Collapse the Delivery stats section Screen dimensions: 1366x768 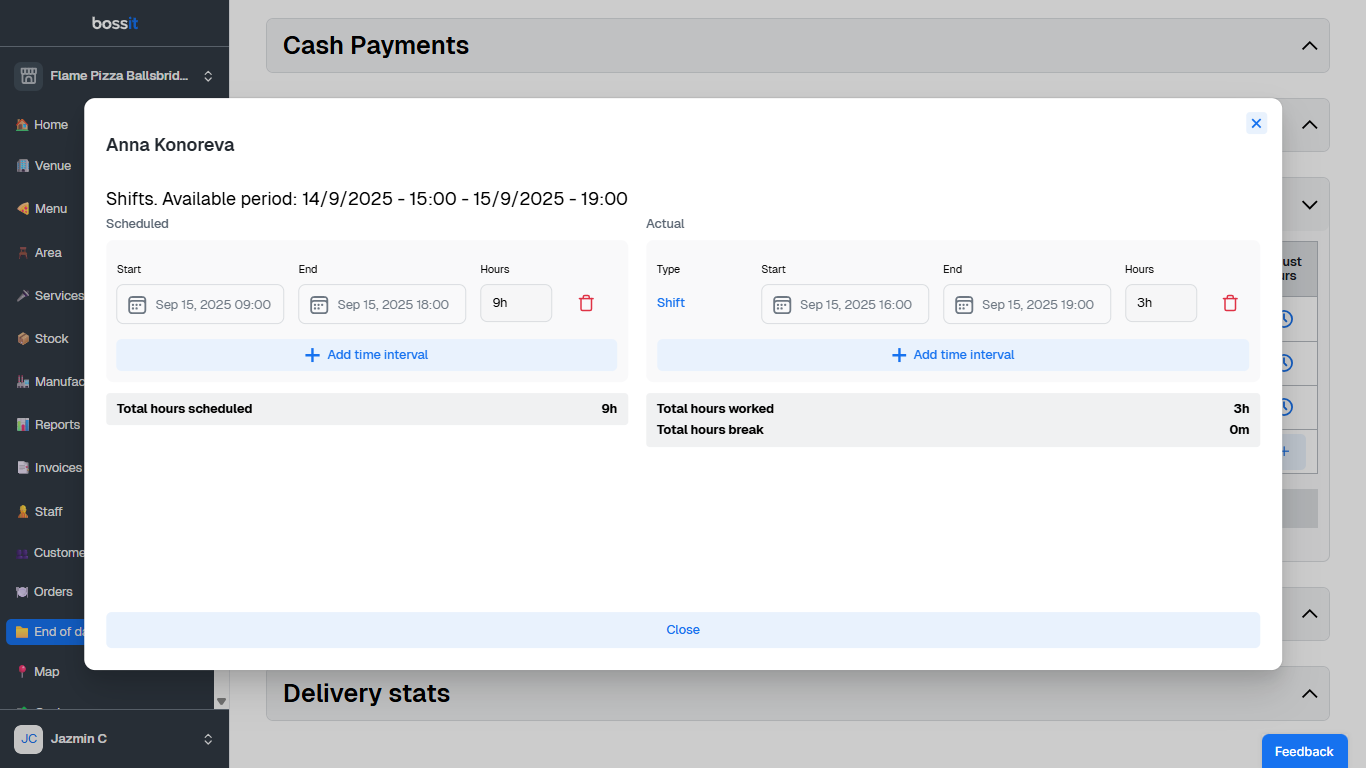[1308, 694]
